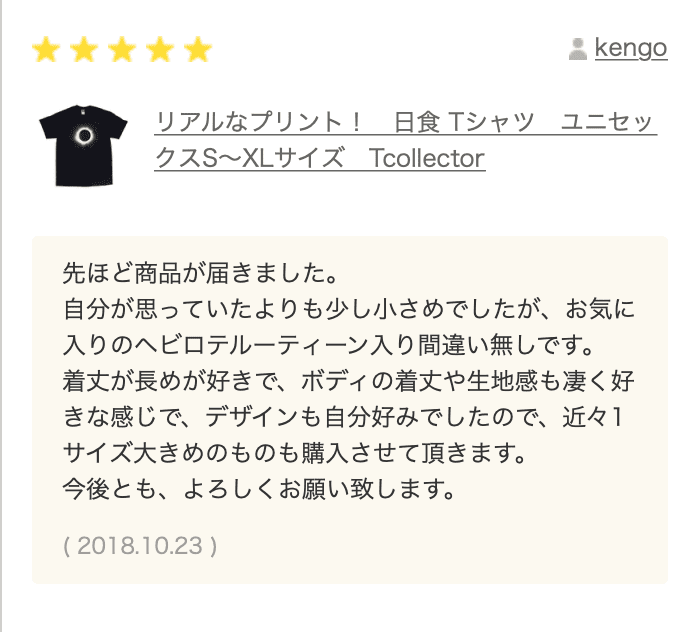The image size is (694, 632).
Task: Click the user avatar icon beside kengo
Action: [578, 49]
